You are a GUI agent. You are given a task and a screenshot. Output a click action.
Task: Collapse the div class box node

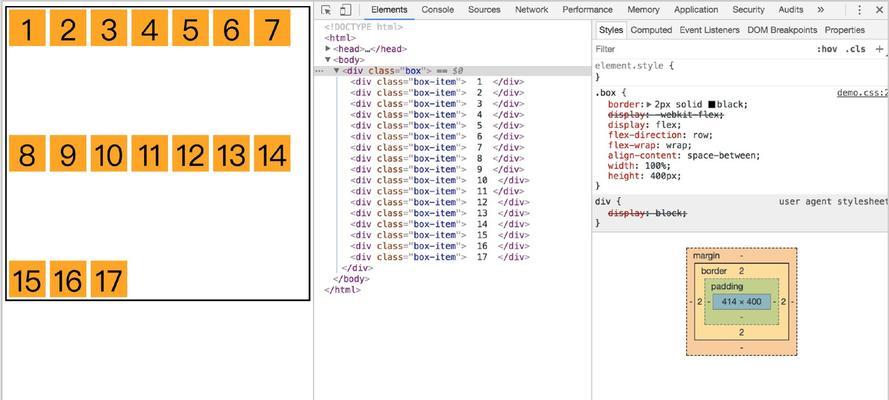337,71
